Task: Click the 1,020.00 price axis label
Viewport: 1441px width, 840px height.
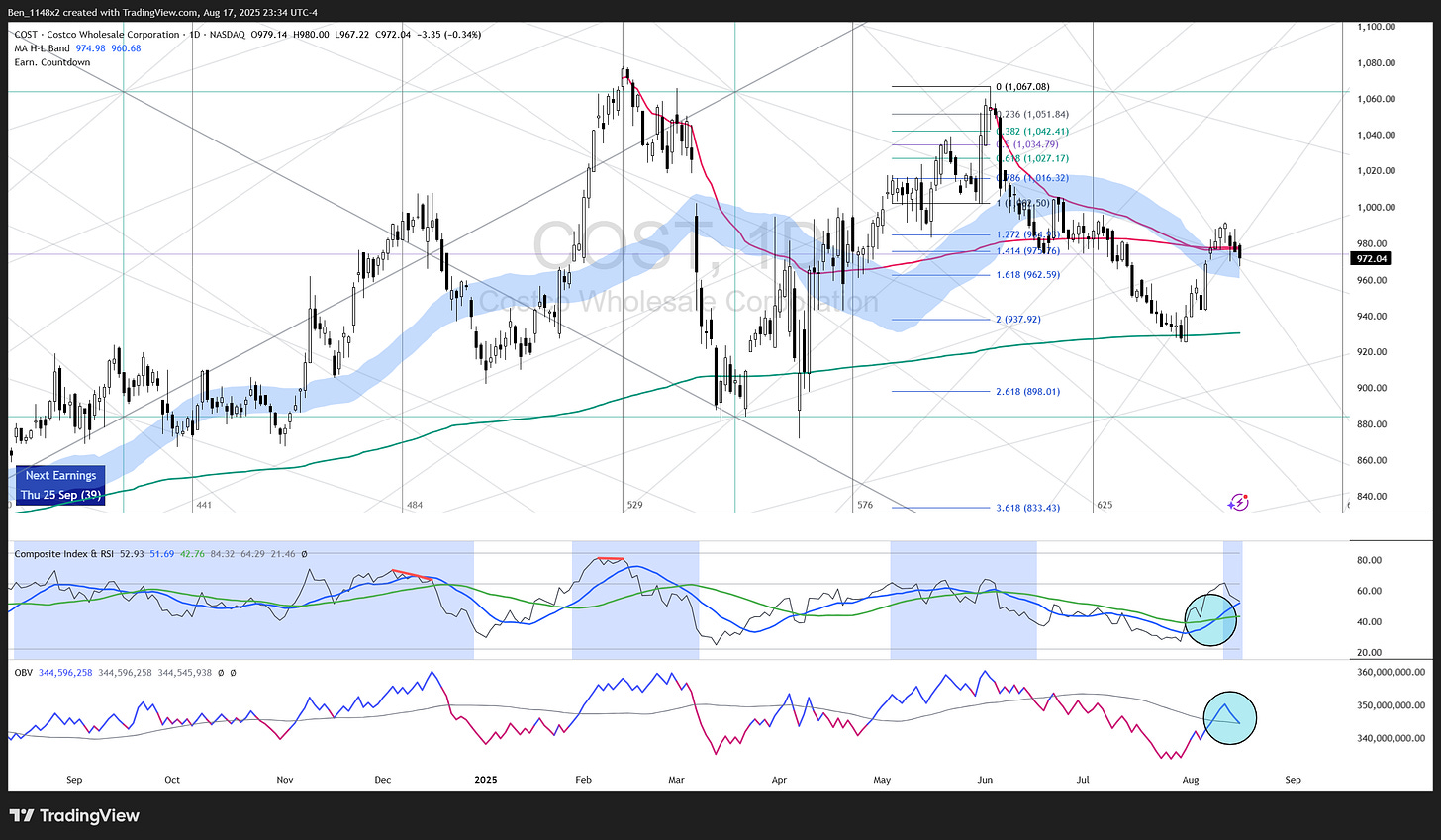Action: pos(1376,171)
